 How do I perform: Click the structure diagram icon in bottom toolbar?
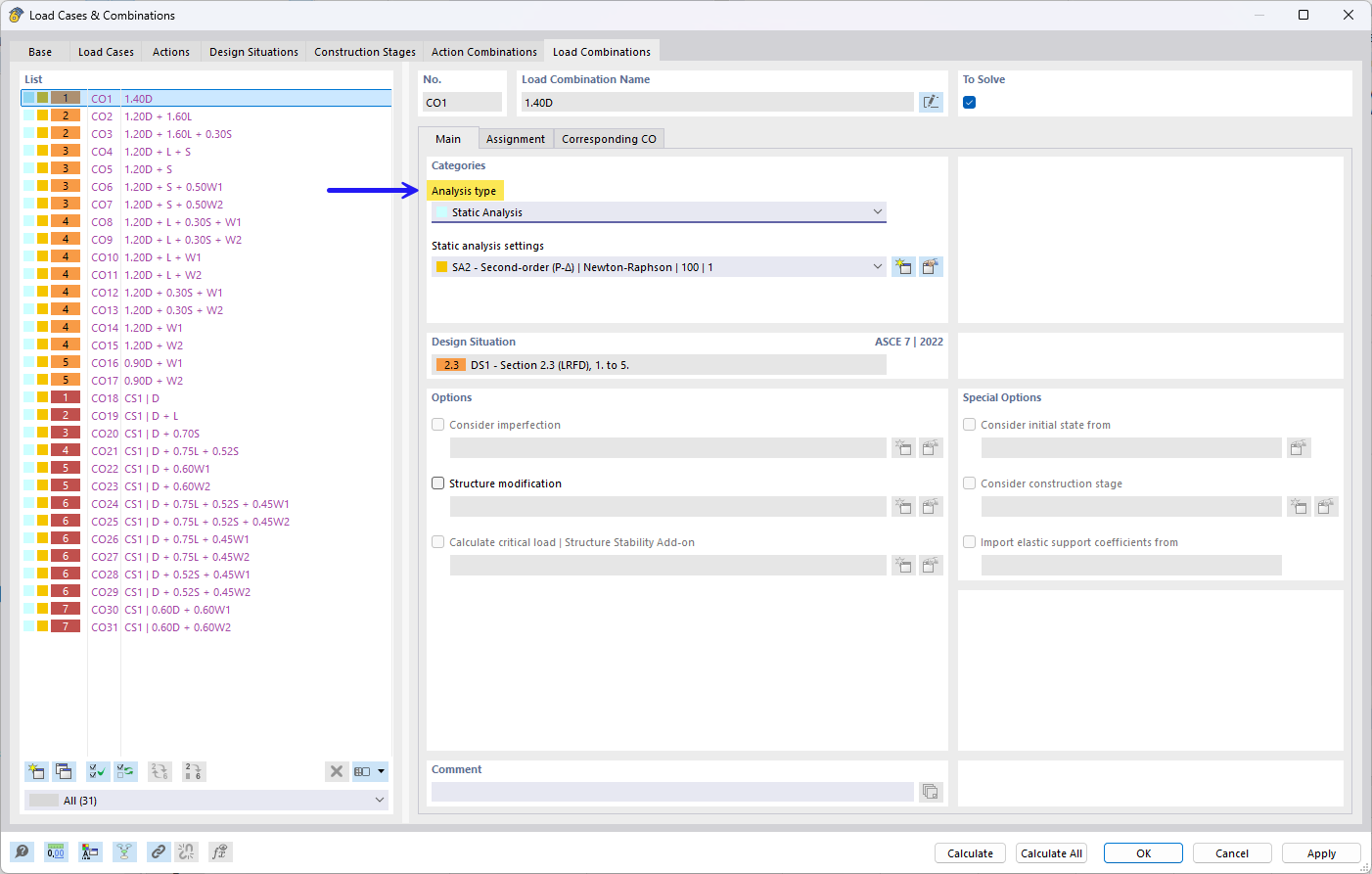tap(124, 851)
